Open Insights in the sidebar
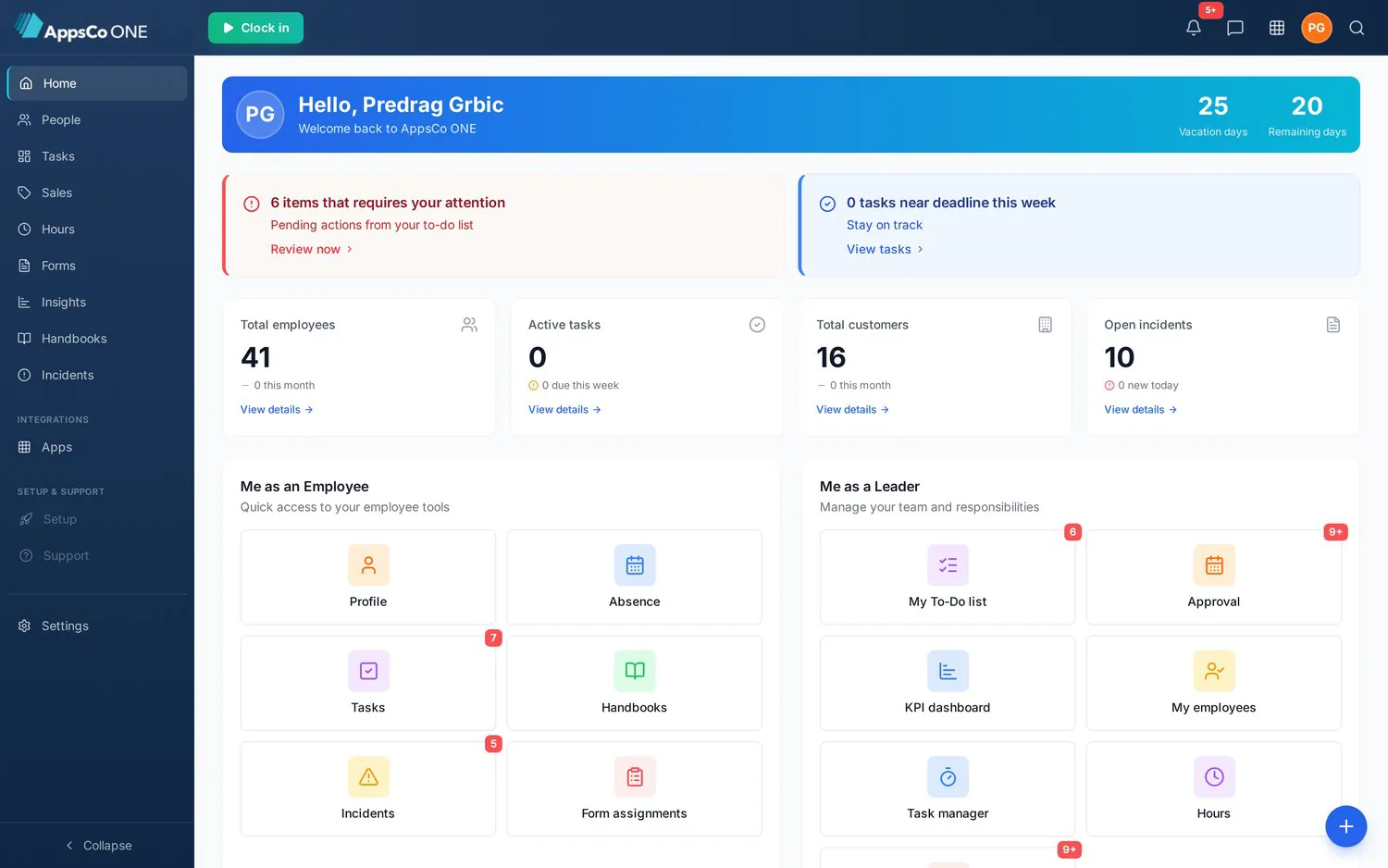The image size is (1388, 868). point(97,302)
